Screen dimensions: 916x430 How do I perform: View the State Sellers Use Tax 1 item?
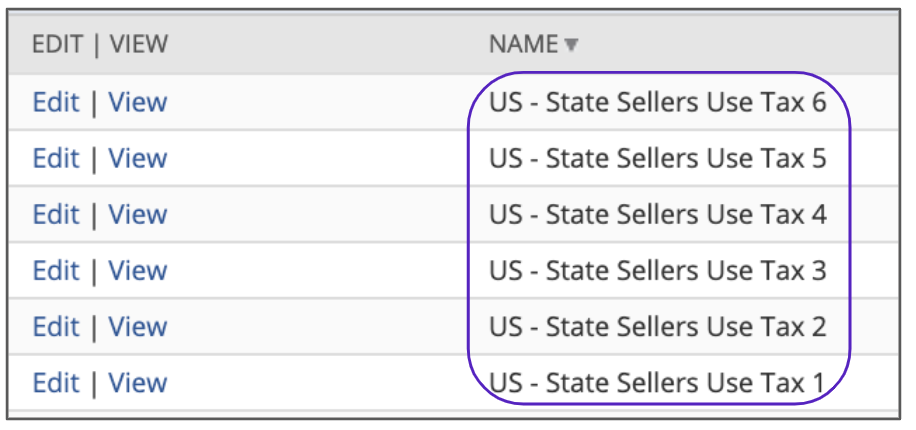click(137, 382)
